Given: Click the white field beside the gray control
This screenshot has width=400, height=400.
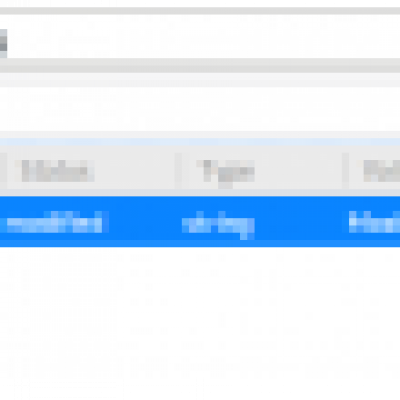Looking at the screenshot, I should click(203, 37).
